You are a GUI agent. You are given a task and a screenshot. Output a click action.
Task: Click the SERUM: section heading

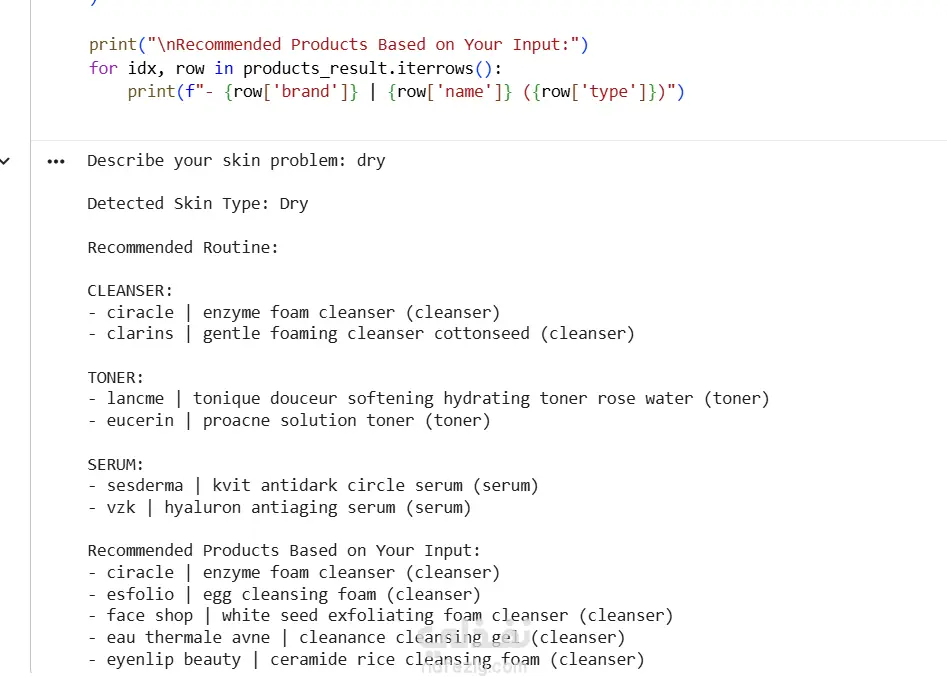coord(115,464)
